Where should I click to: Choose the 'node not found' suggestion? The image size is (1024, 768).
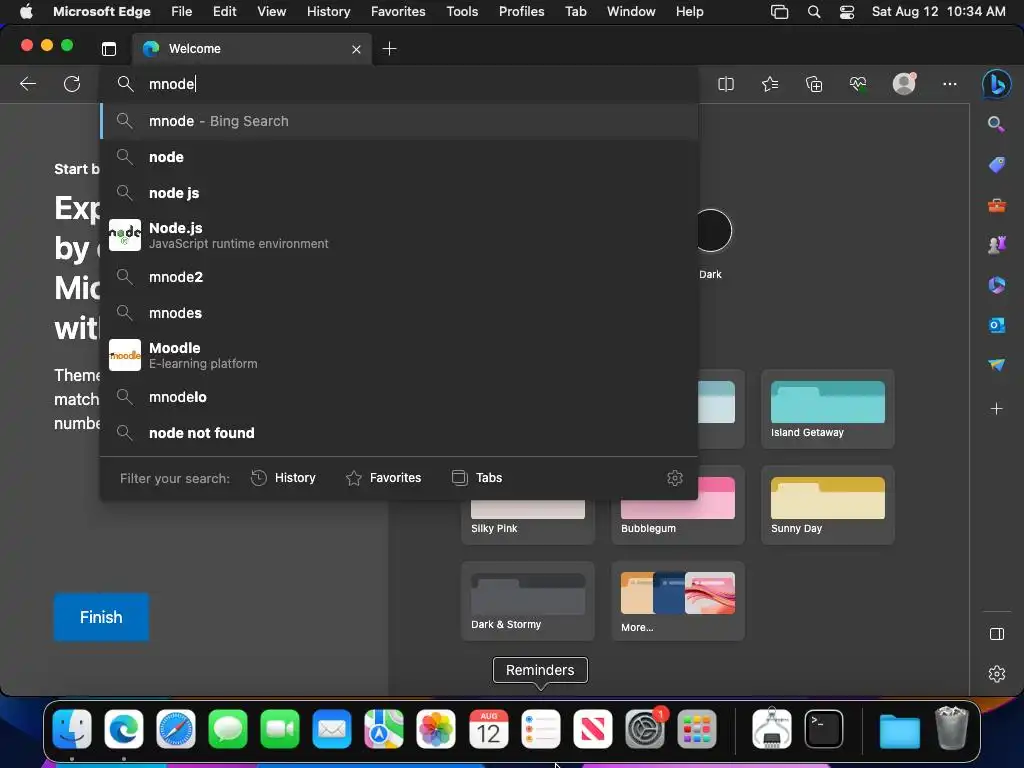coord(399,433)
